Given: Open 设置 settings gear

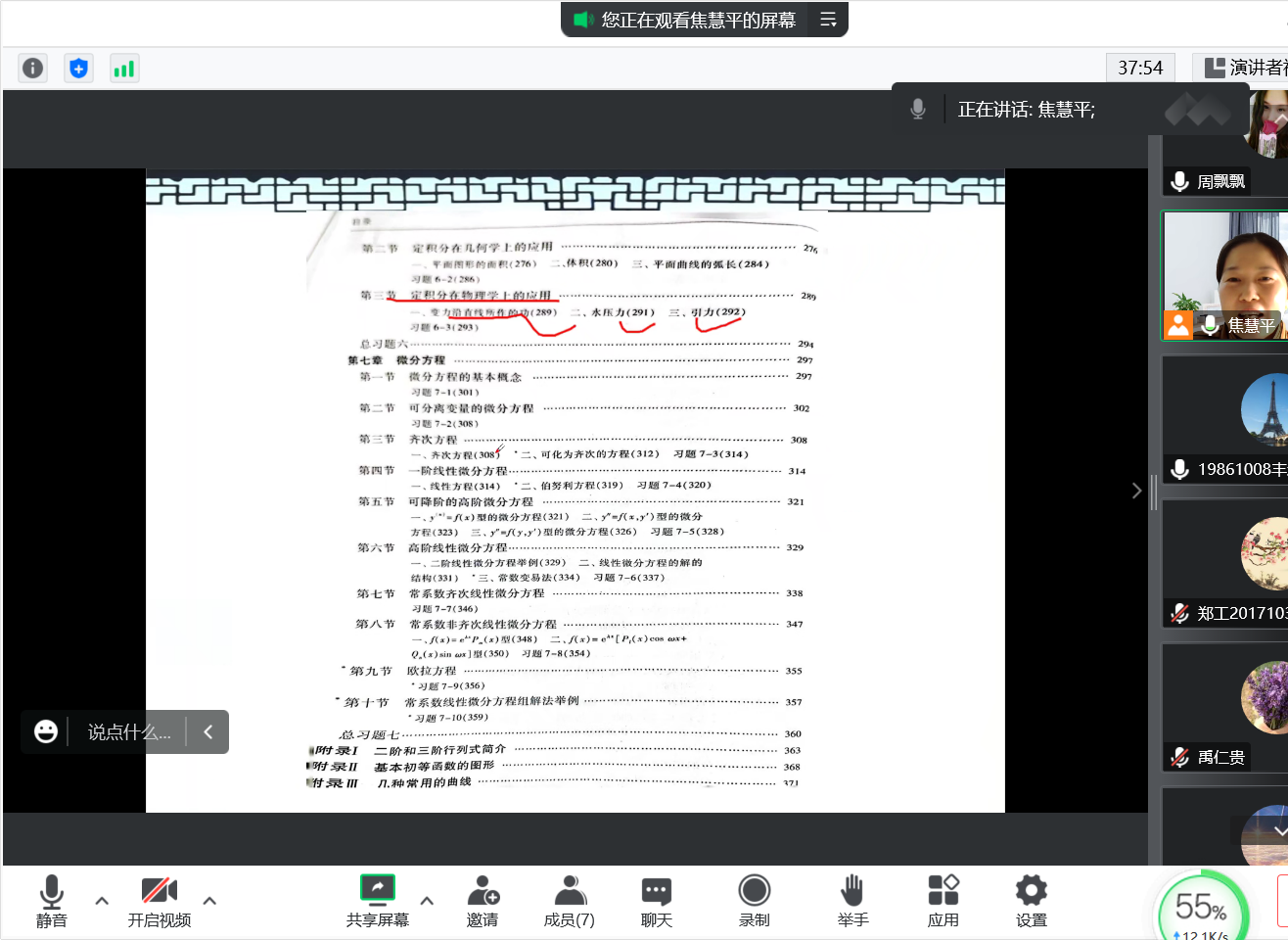Looking at the screenshot, I should click(x=1032, y=901).
